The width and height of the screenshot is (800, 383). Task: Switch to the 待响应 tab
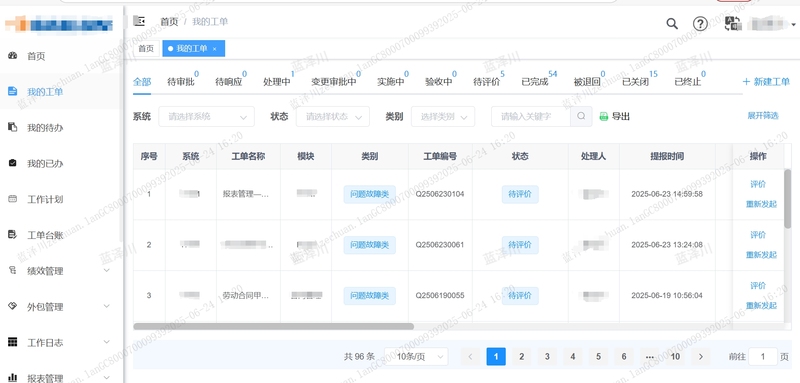(229, 82)
